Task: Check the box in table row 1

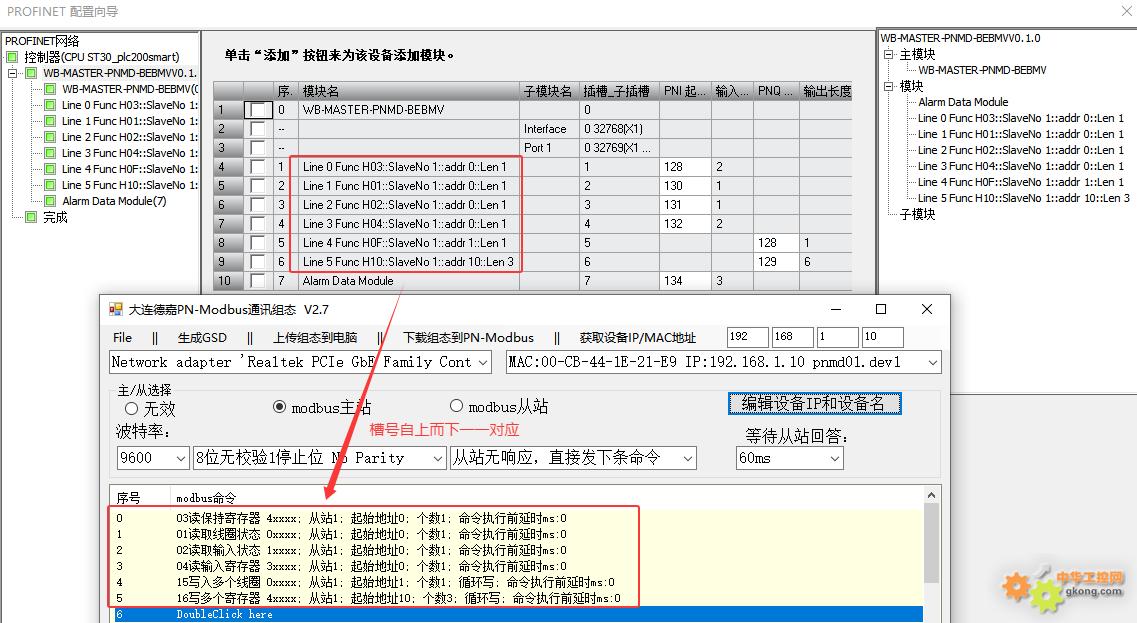Action: [x=258, y=109]
